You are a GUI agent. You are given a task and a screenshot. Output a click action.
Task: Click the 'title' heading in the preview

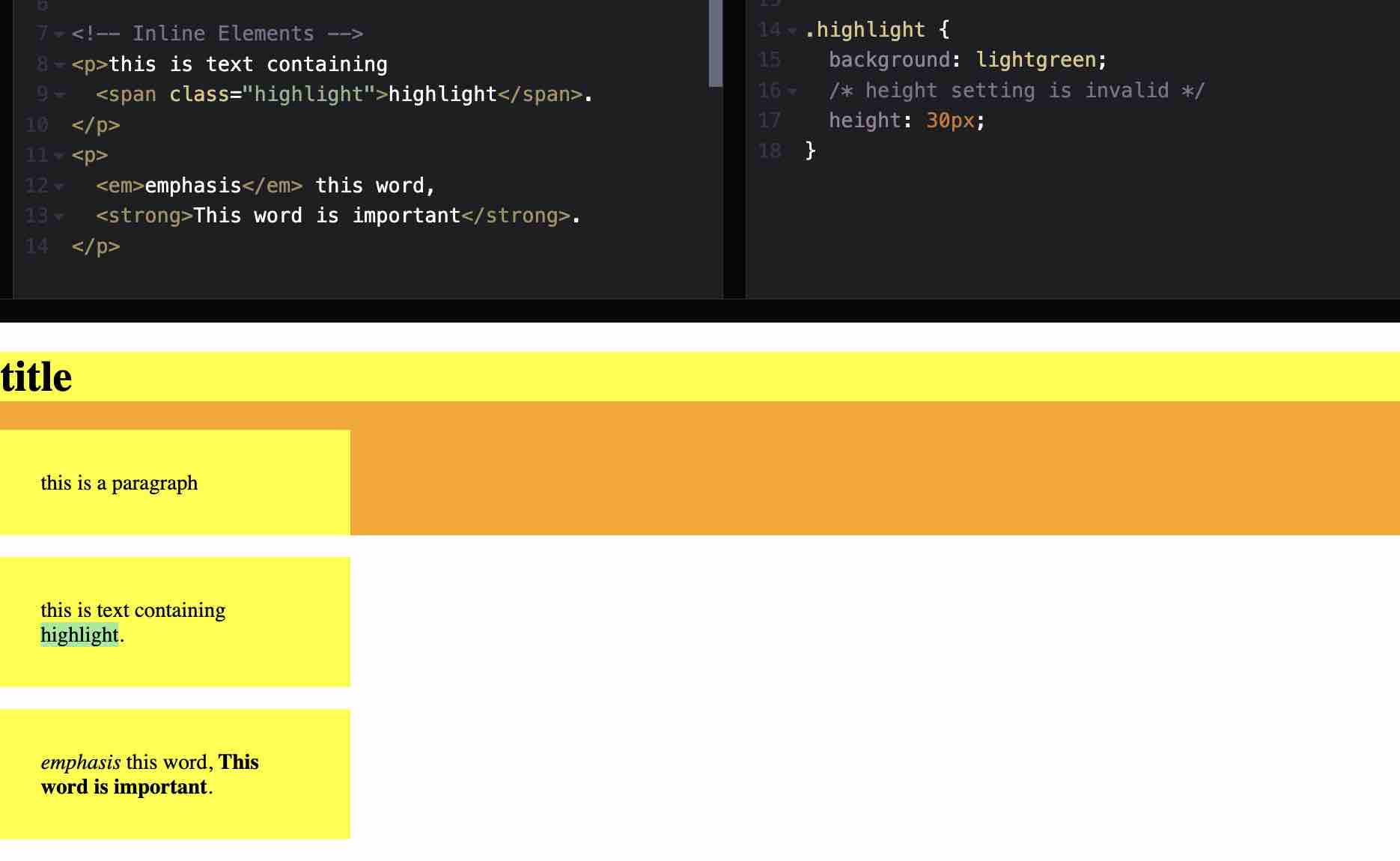coord(36,377)
